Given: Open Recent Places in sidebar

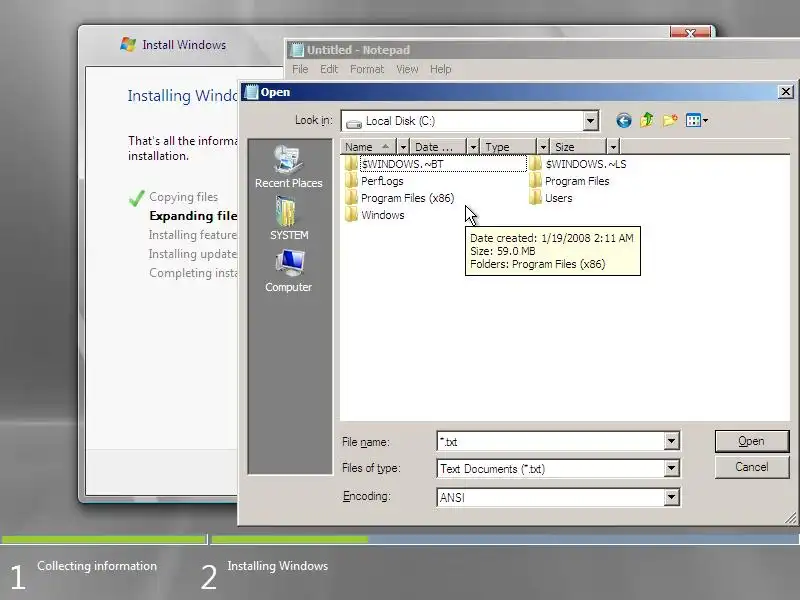Looking at the screenshot, I should pos(289,167).
